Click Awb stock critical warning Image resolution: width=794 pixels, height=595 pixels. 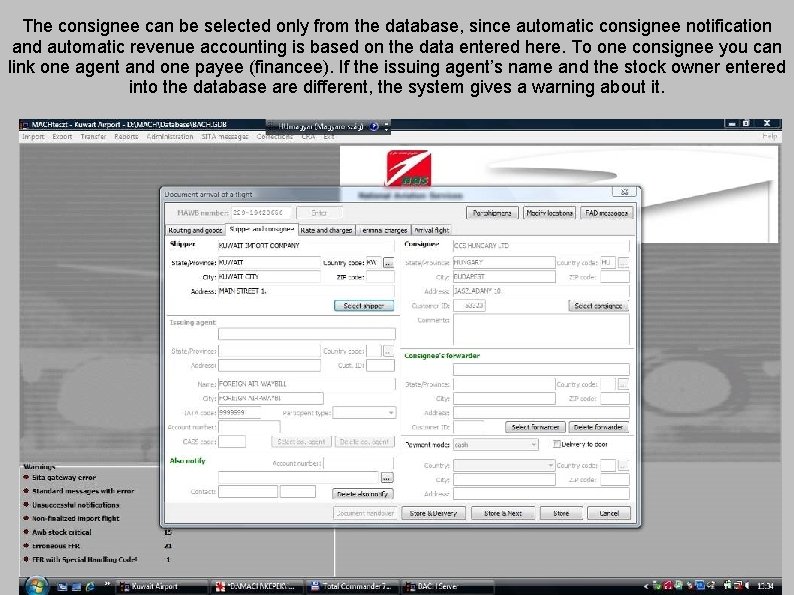click(x=61, y=532)
